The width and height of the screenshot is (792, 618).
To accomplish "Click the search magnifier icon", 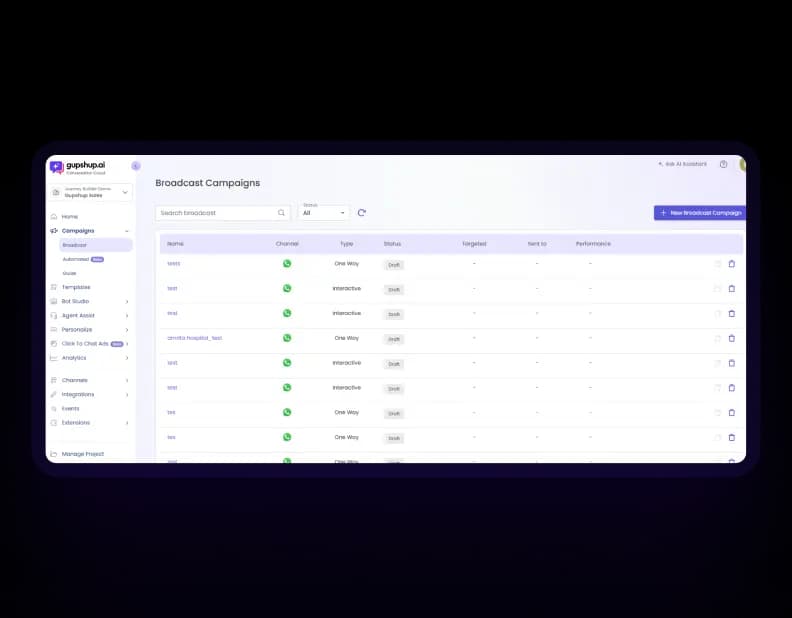I will click(281, 213).
